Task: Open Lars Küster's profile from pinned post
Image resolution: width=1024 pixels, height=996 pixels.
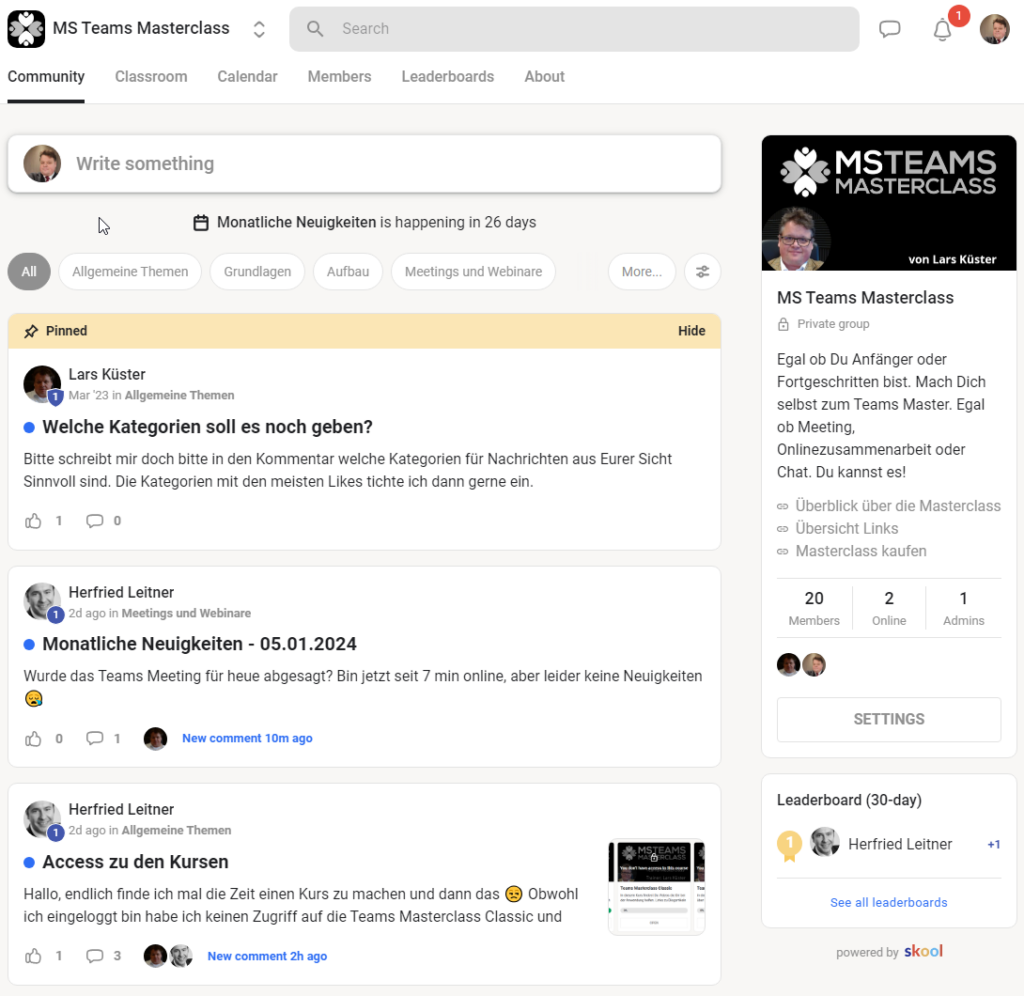Action: click(x=107, y=374)
